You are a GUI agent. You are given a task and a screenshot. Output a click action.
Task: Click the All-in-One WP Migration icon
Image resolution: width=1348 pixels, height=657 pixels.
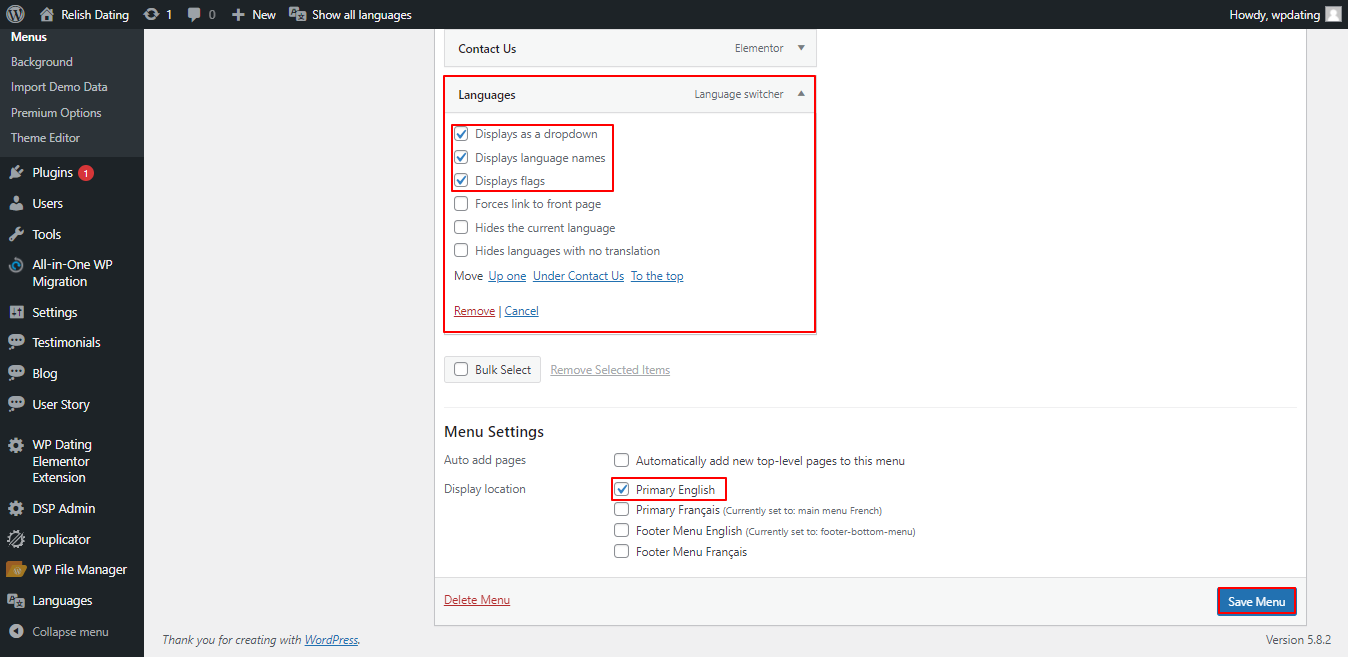[x=16, y=265]
